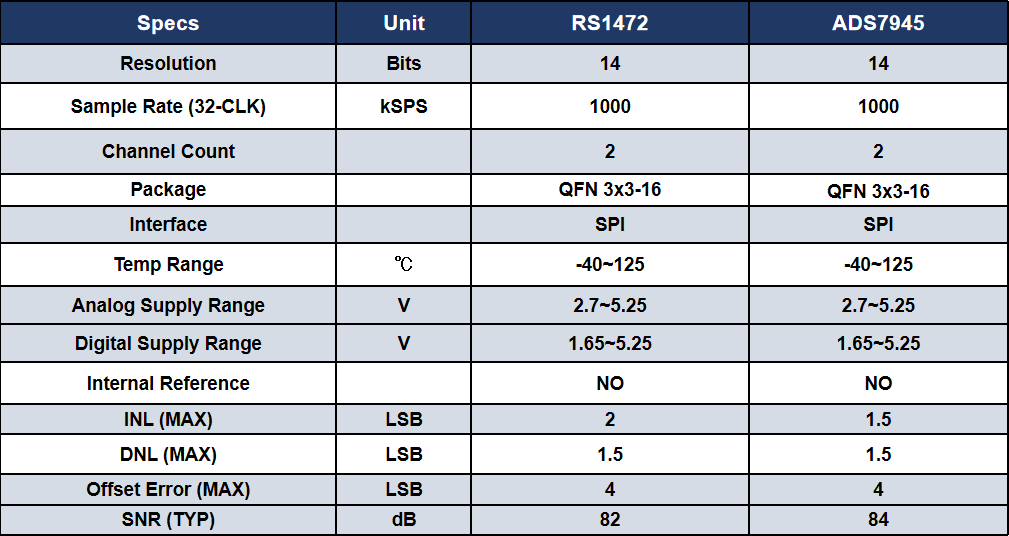Image resolution: width=1009 pixels, height=536 pixels.
Task: Select the ADS7945 column header
Action: tap(878, 23)
